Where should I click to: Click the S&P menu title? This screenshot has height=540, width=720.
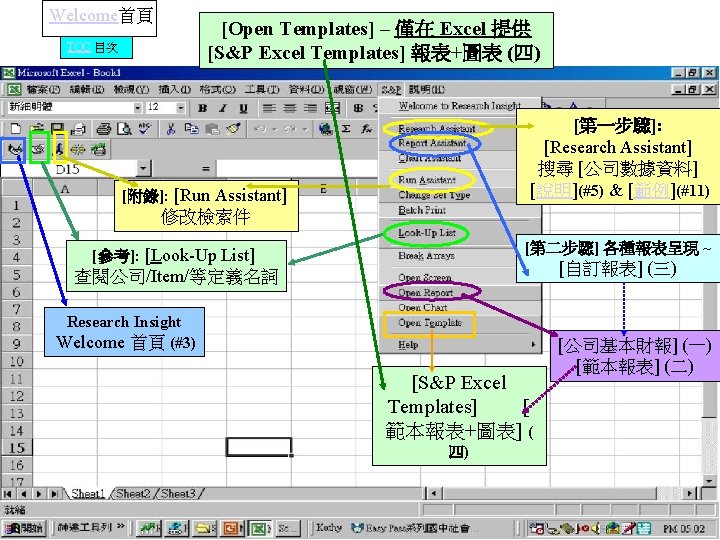391,89
